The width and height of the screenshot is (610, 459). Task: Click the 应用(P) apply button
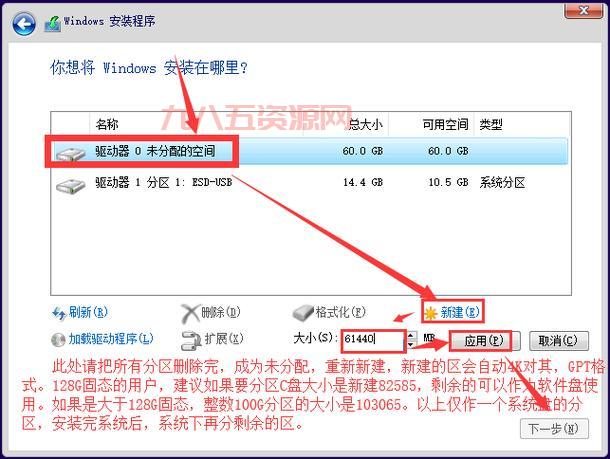[x=484, y=341]
